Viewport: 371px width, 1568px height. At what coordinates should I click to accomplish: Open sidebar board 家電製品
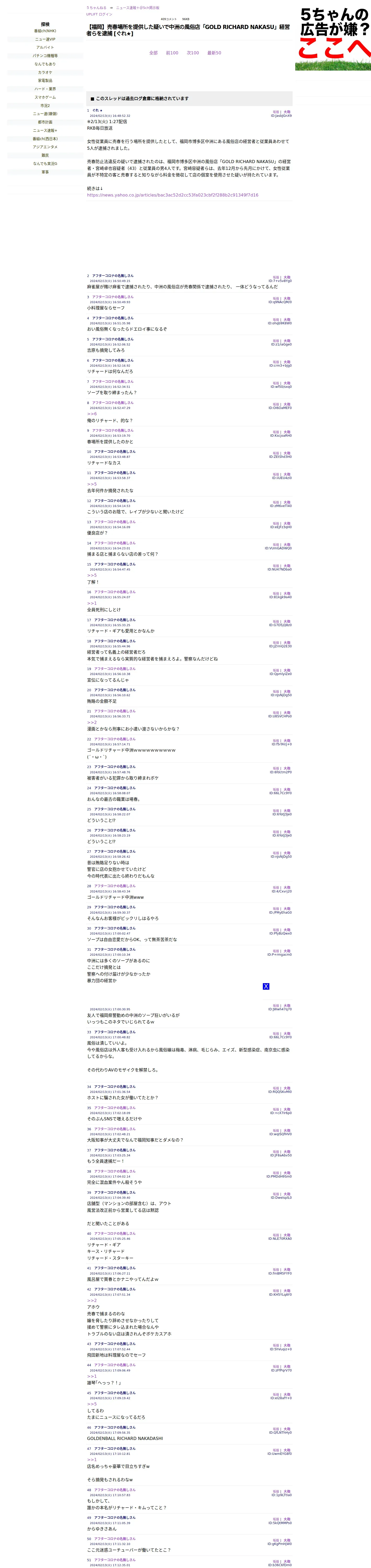pyautogui.click(x=45, y=80)
